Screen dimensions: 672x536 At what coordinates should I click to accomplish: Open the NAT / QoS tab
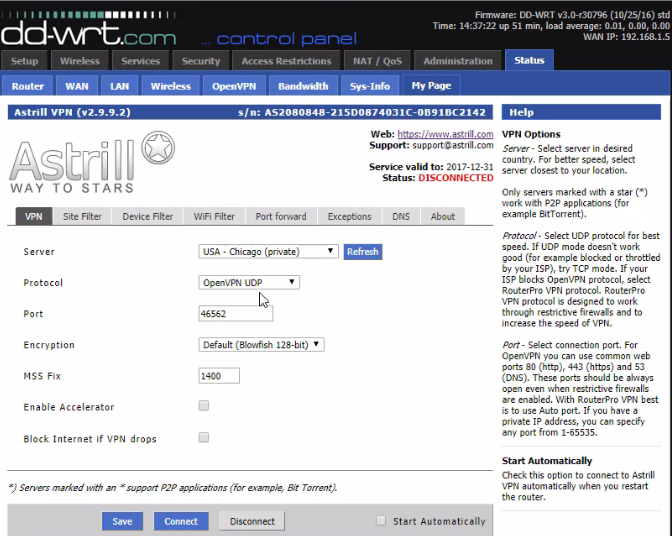tap(377, 61)
